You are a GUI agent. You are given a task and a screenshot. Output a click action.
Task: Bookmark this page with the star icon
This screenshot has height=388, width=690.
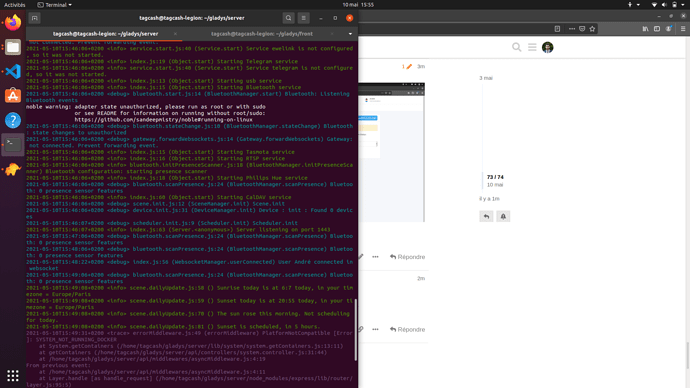pyautogui.click(x=592, y=29)
